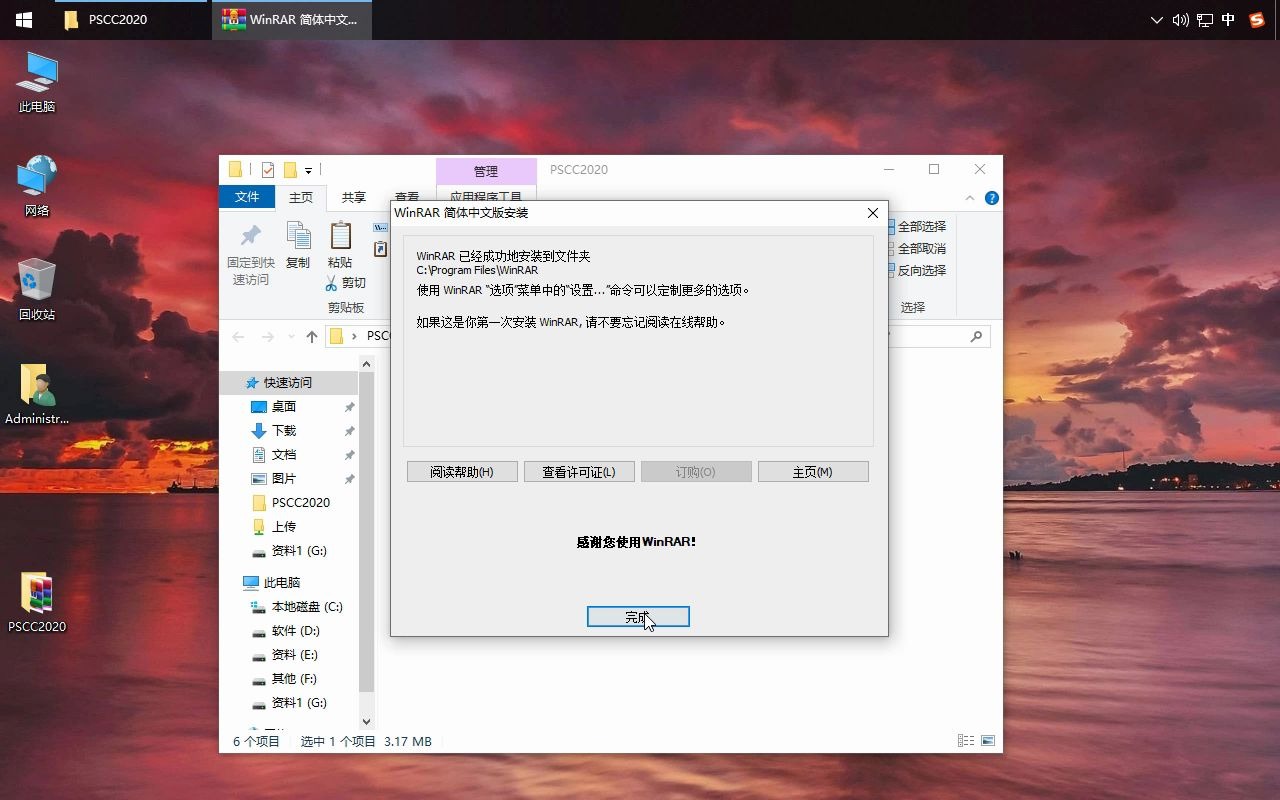Open the 此电脑 desktop icon
The height and width of the screenshot is (800, 1280).
coord(37,82)
